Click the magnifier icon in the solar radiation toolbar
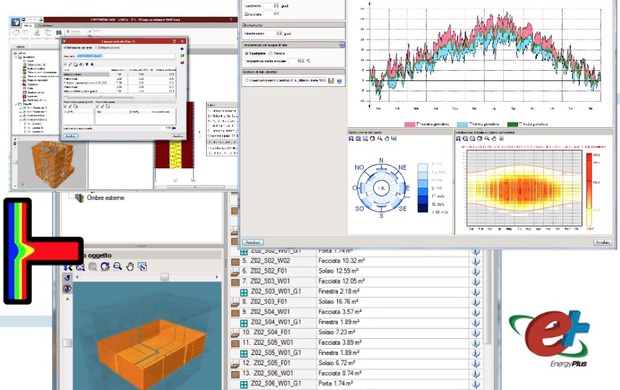Image resolution: width=620 pixels, height=390 pixels. point(487,139)
